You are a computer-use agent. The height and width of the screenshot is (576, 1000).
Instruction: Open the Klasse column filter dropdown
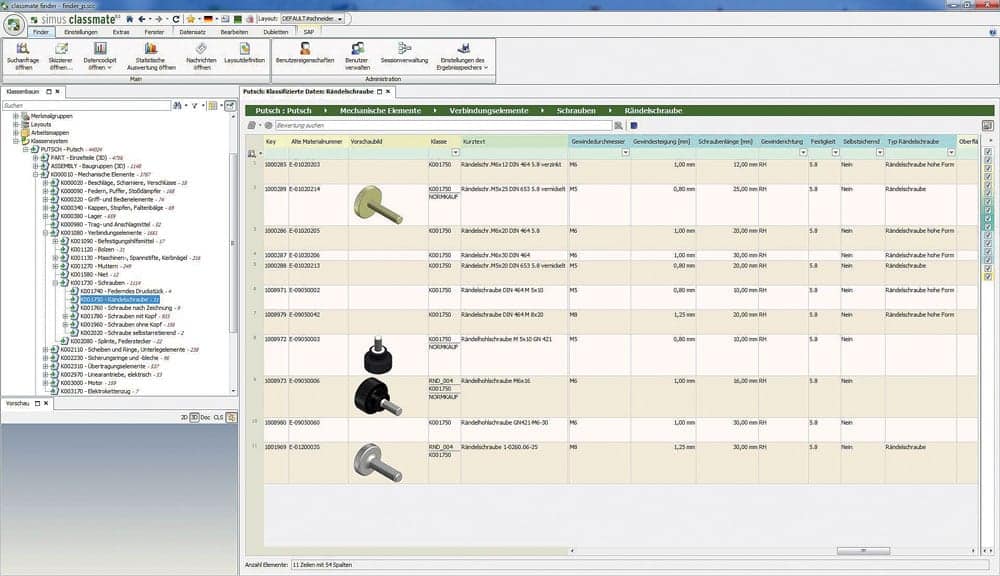click(x=455, y=153)
